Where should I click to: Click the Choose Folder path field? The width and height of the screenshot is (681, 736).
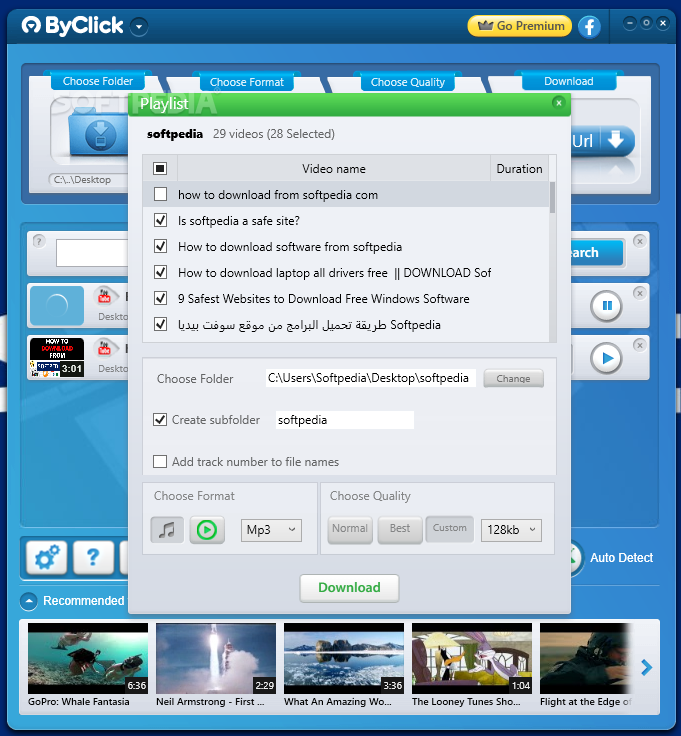pos(370,378)
